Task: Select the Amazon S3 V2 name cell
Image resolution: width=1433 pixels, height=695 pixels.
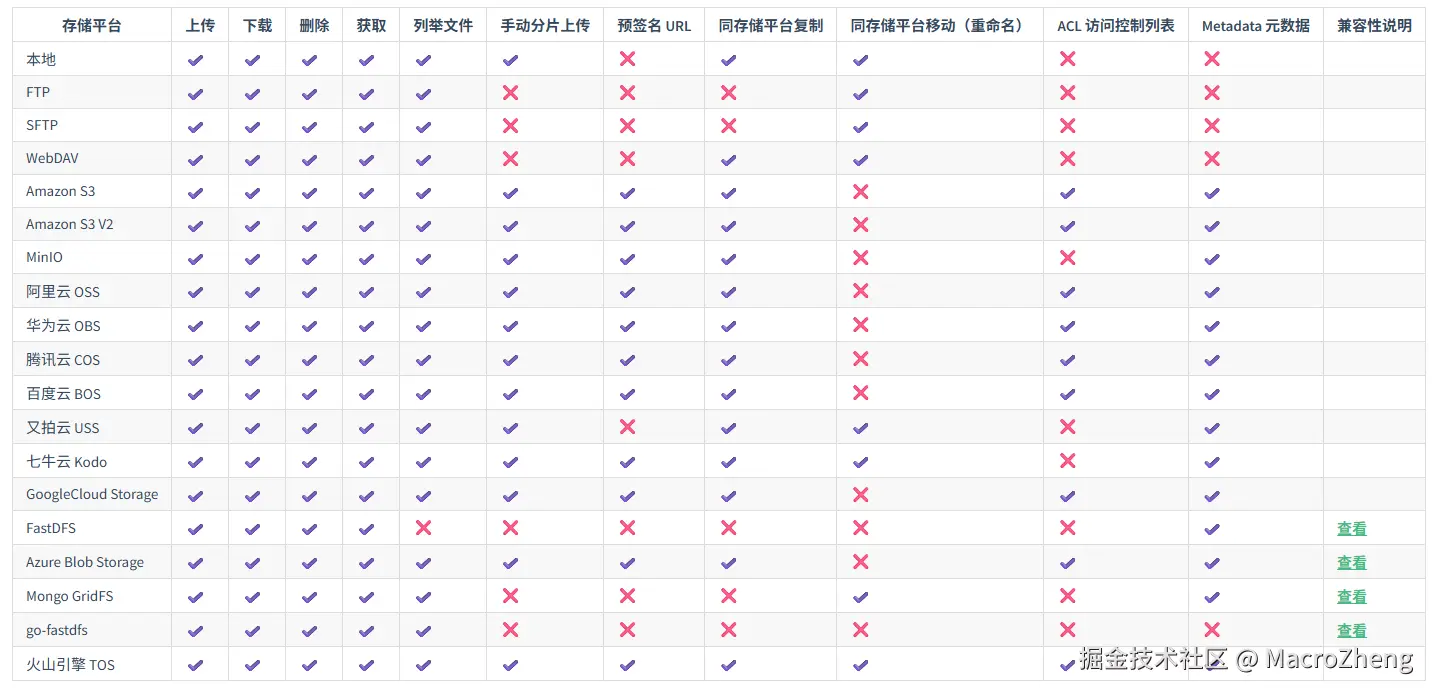Action: click(92, 224)
